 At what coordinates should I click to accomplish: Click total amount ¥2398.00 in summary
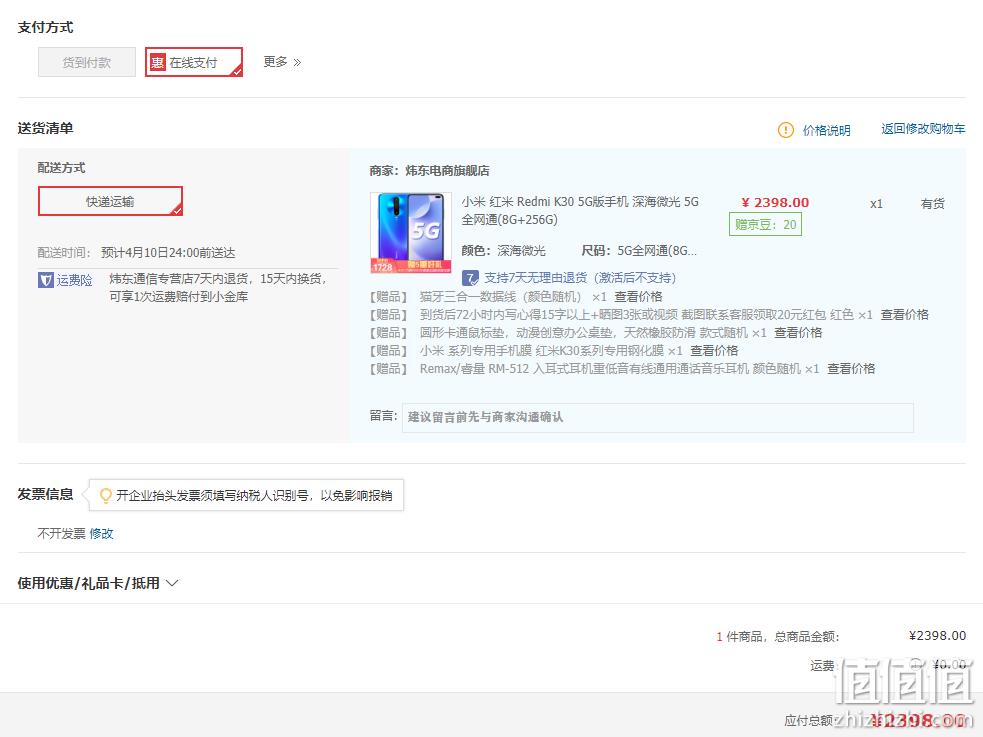tap(937, 635)
